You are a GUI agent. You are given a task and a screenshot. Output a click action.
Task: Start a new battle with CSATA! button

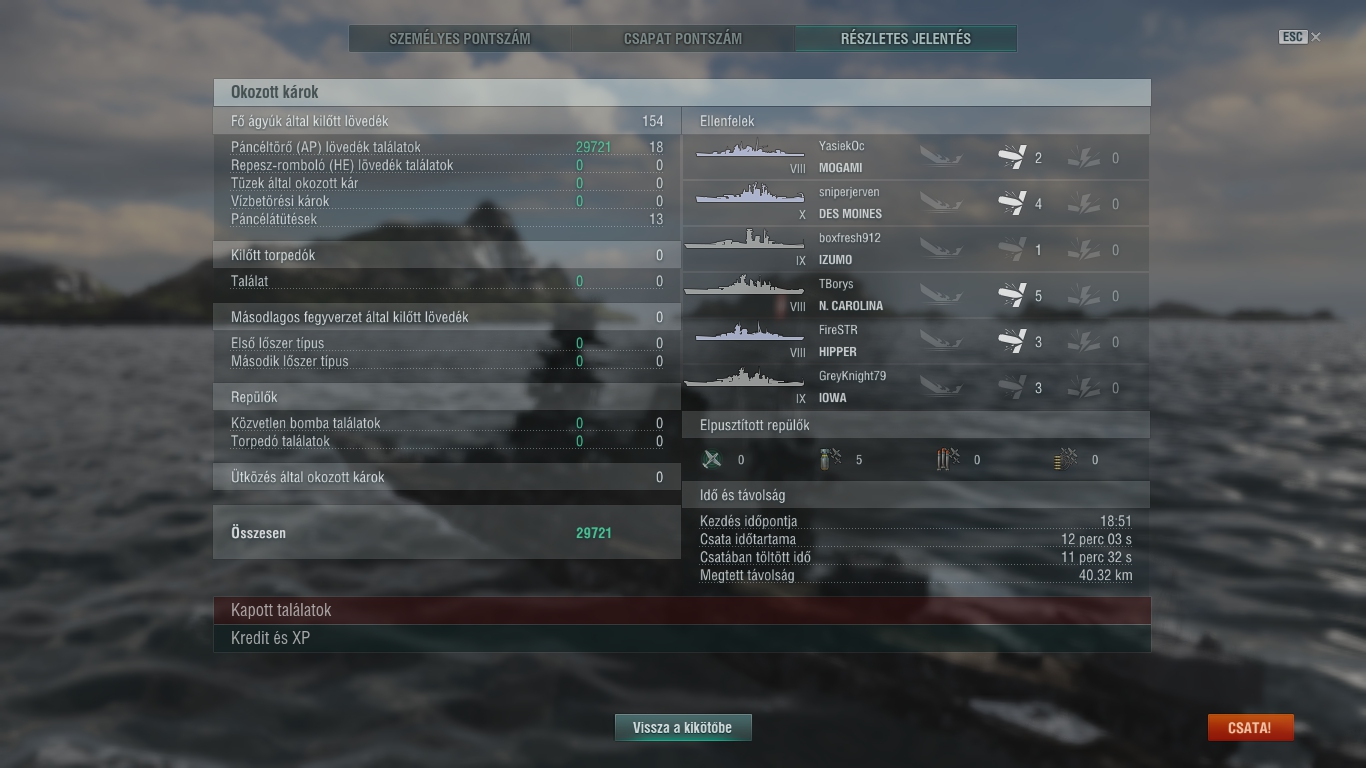[x=1250, y=728]
